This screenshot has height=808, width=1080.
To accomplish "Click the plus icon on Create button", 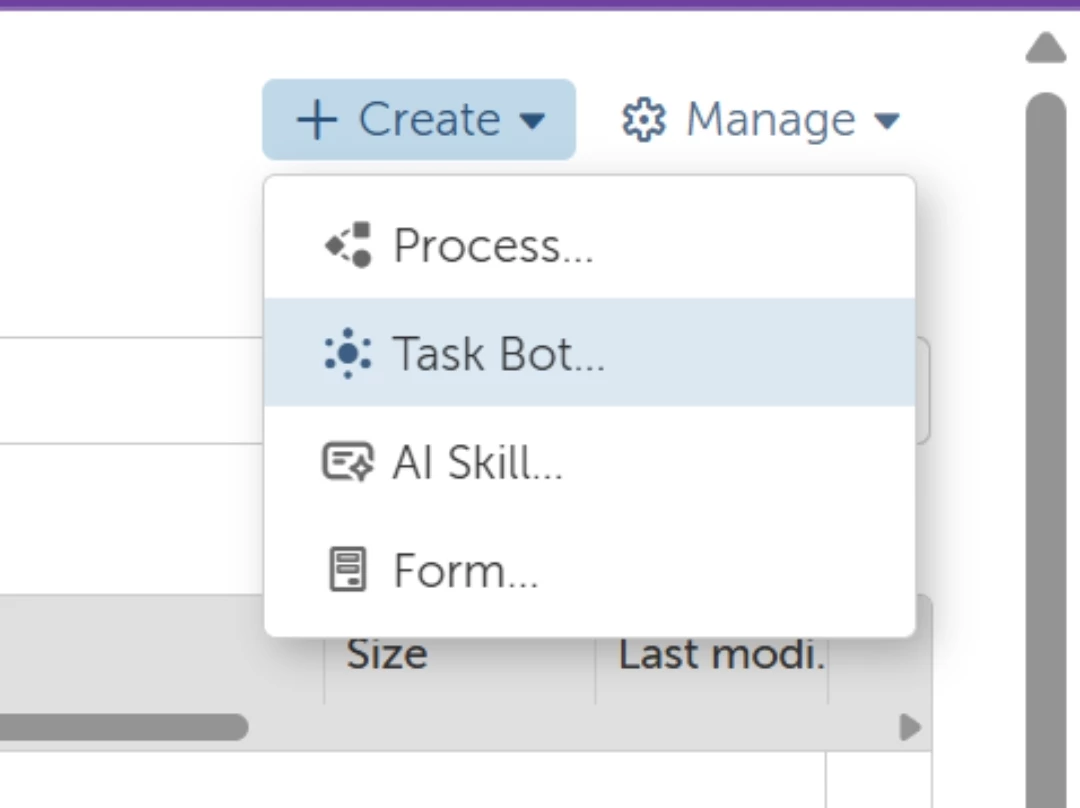I will (317, 120).
